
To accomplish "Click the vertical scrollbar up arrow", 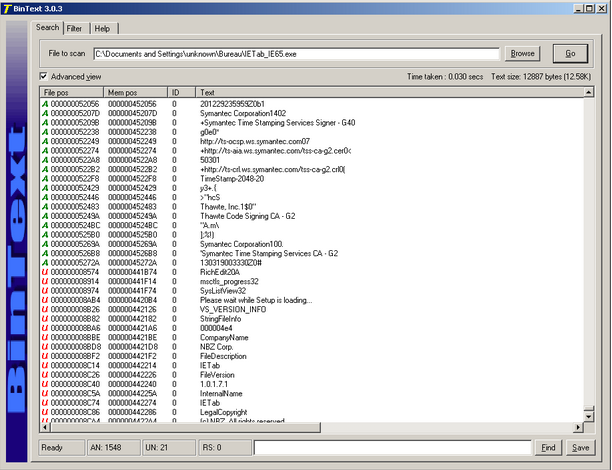I will pos(589,92).
